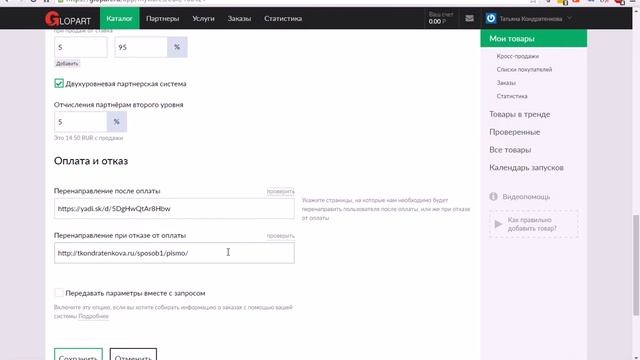Click the user avatar power icon

click(x=491, y=18)
